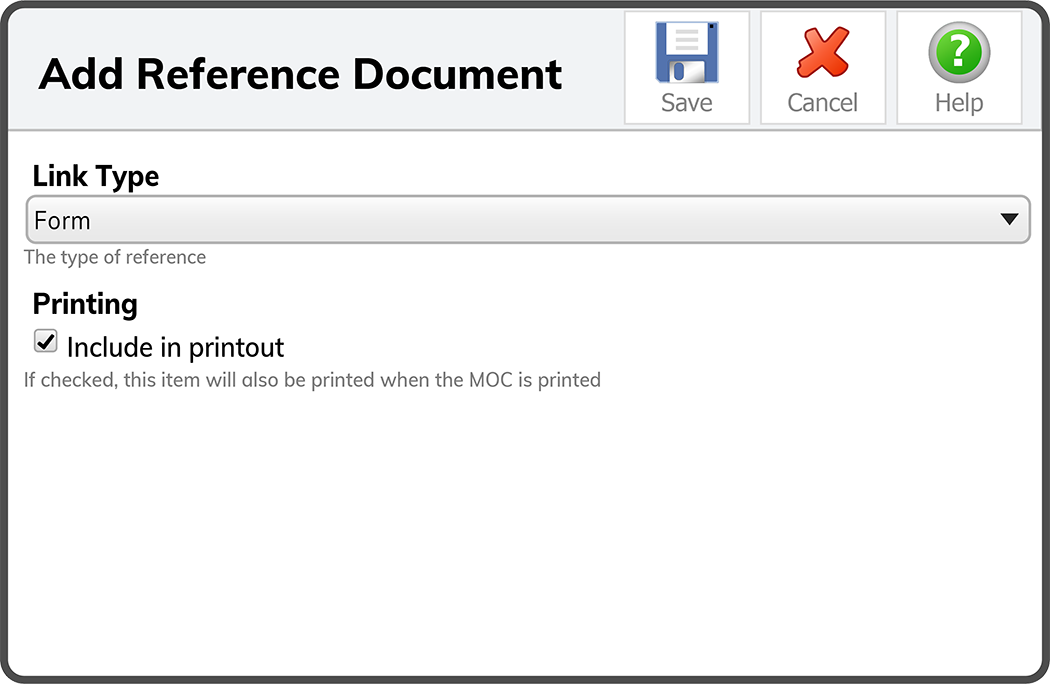1050x684 pixels.
Task: Toggle the Include in printout checkbox
Action: [45, 342]
